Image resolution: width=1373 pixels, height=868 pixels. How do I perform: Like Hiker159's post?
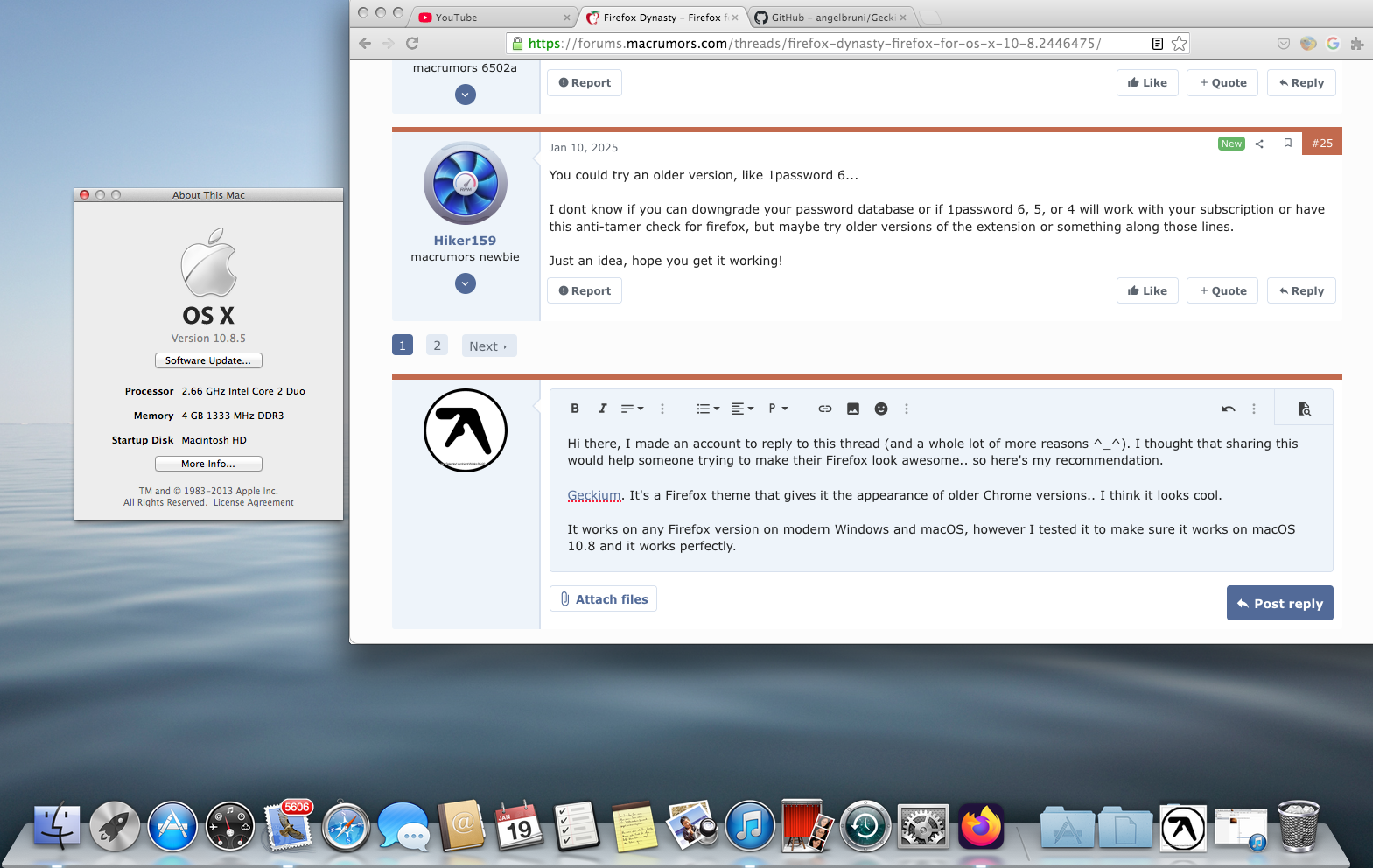click(1147, 291)
